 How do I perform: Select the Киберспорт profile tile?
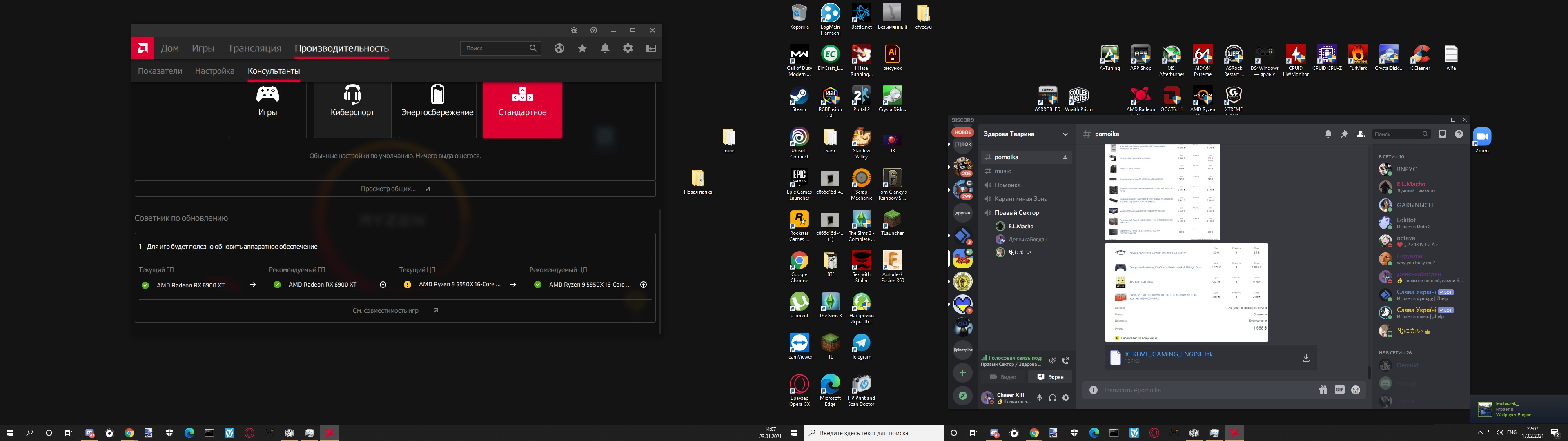click(352, 110)
